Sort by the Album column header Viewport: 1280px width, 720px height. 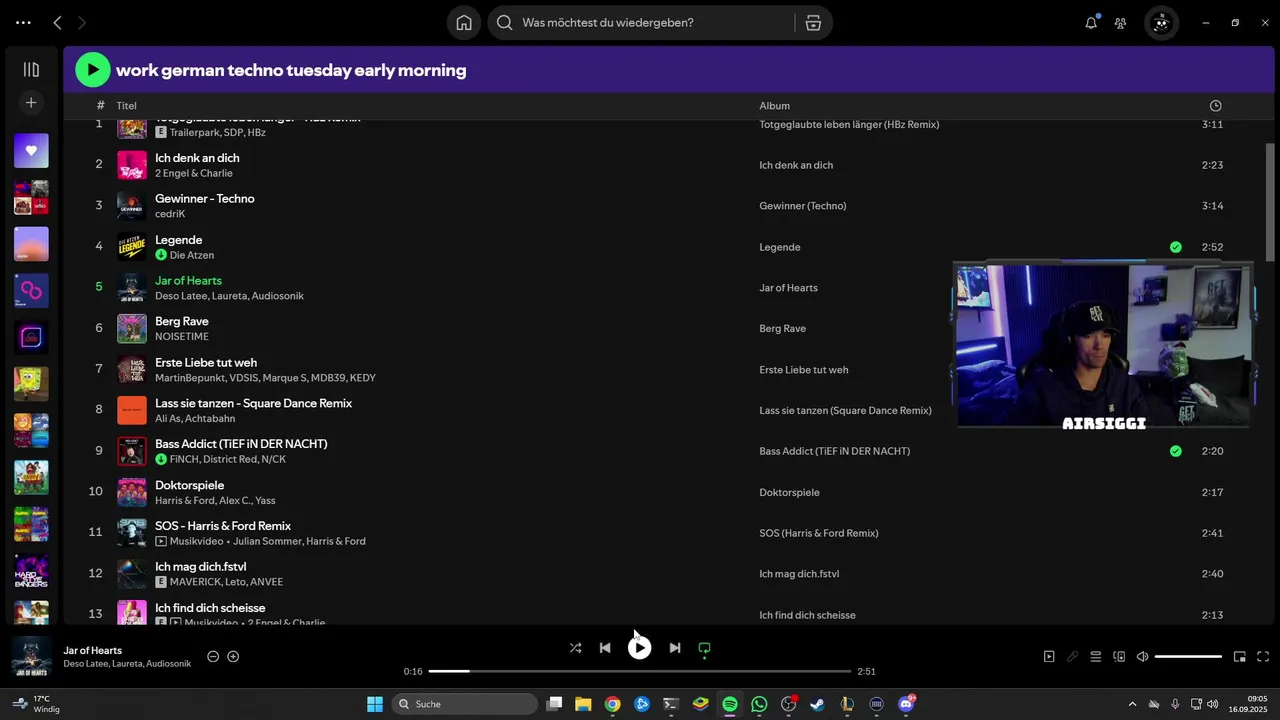(x=774, y=105)
